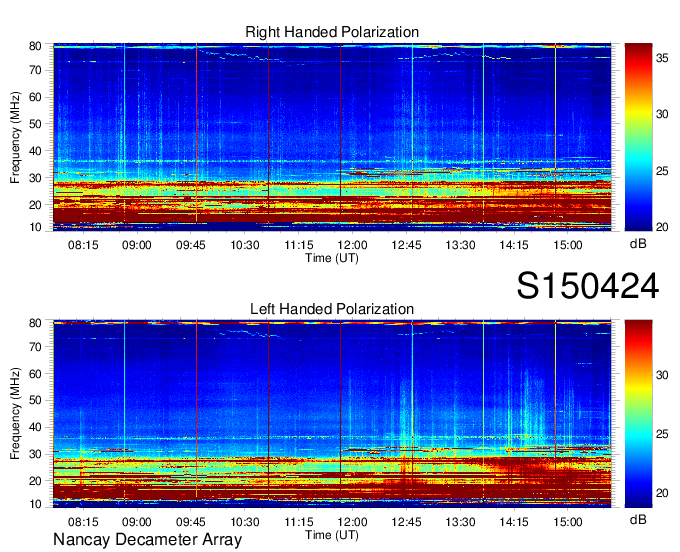Screen dimensions: 680x552
Task: Click the upper plot's dB colorbar
Action: [x=638, y=137]
